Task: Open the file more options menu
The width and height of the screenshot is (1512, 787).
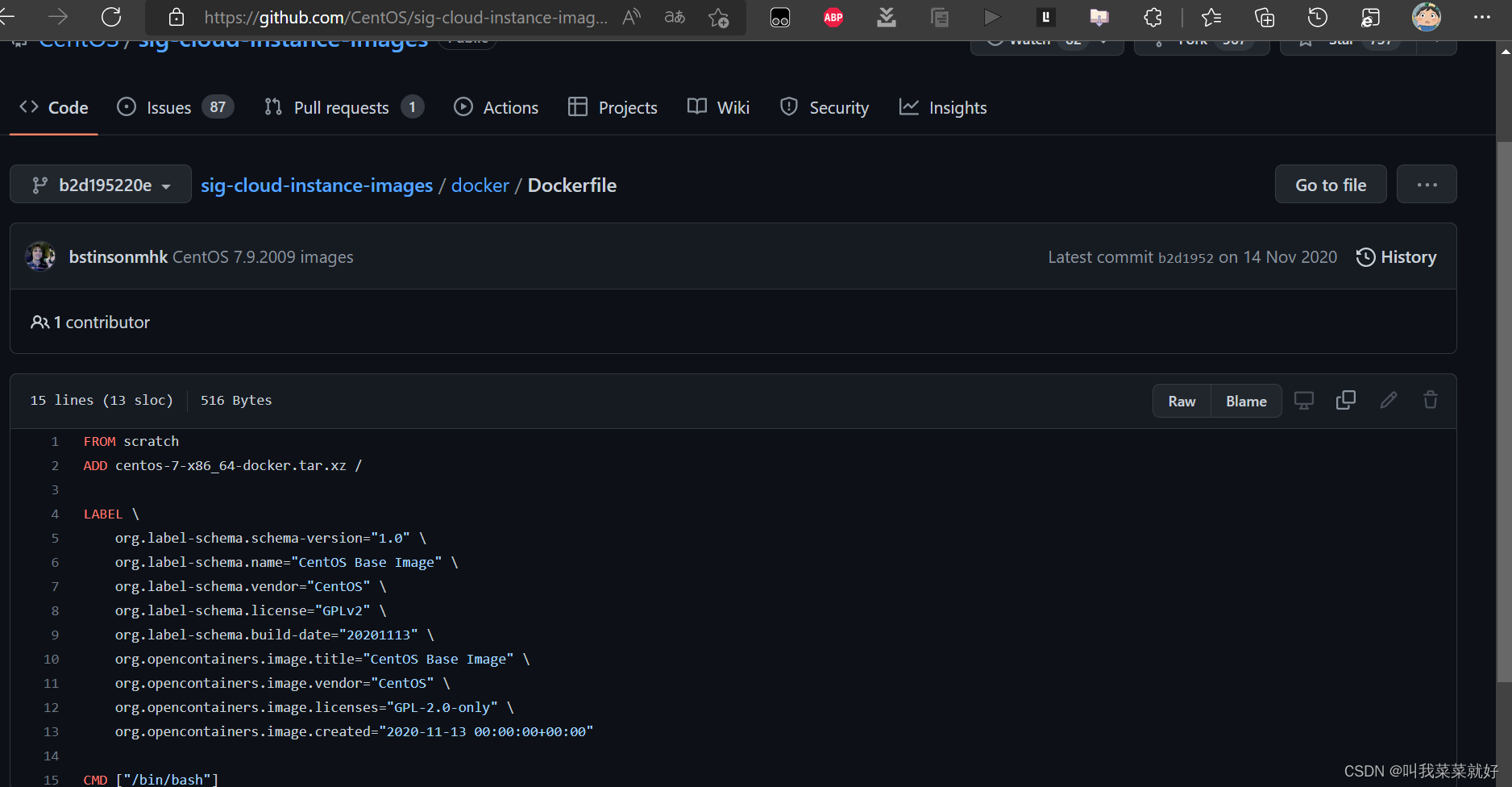Action: (x=1427, y=185)
